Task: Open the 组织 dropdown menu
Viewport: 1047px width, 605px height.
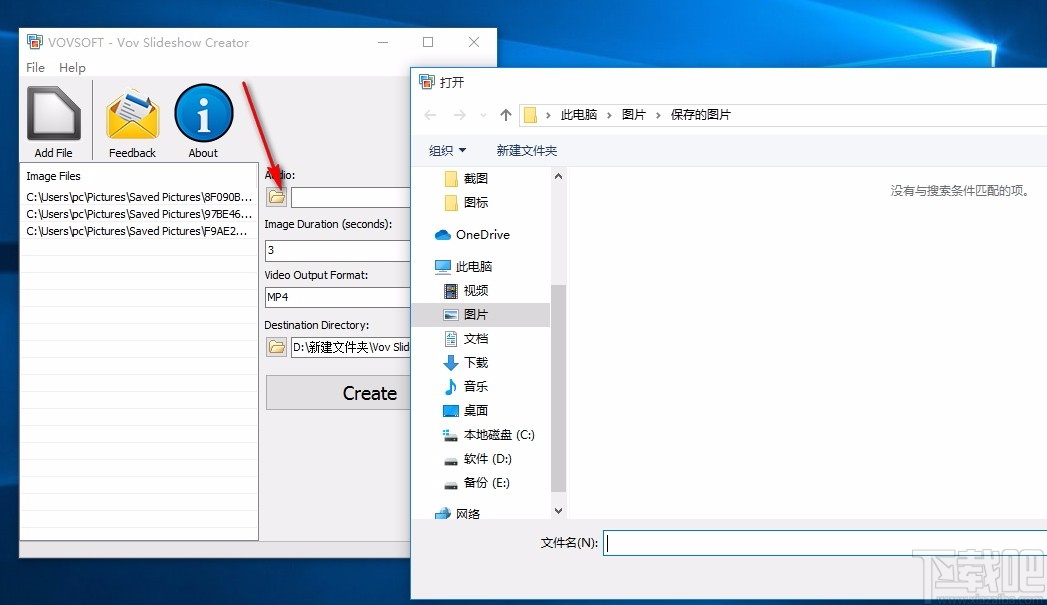Action: coord(446,150)
